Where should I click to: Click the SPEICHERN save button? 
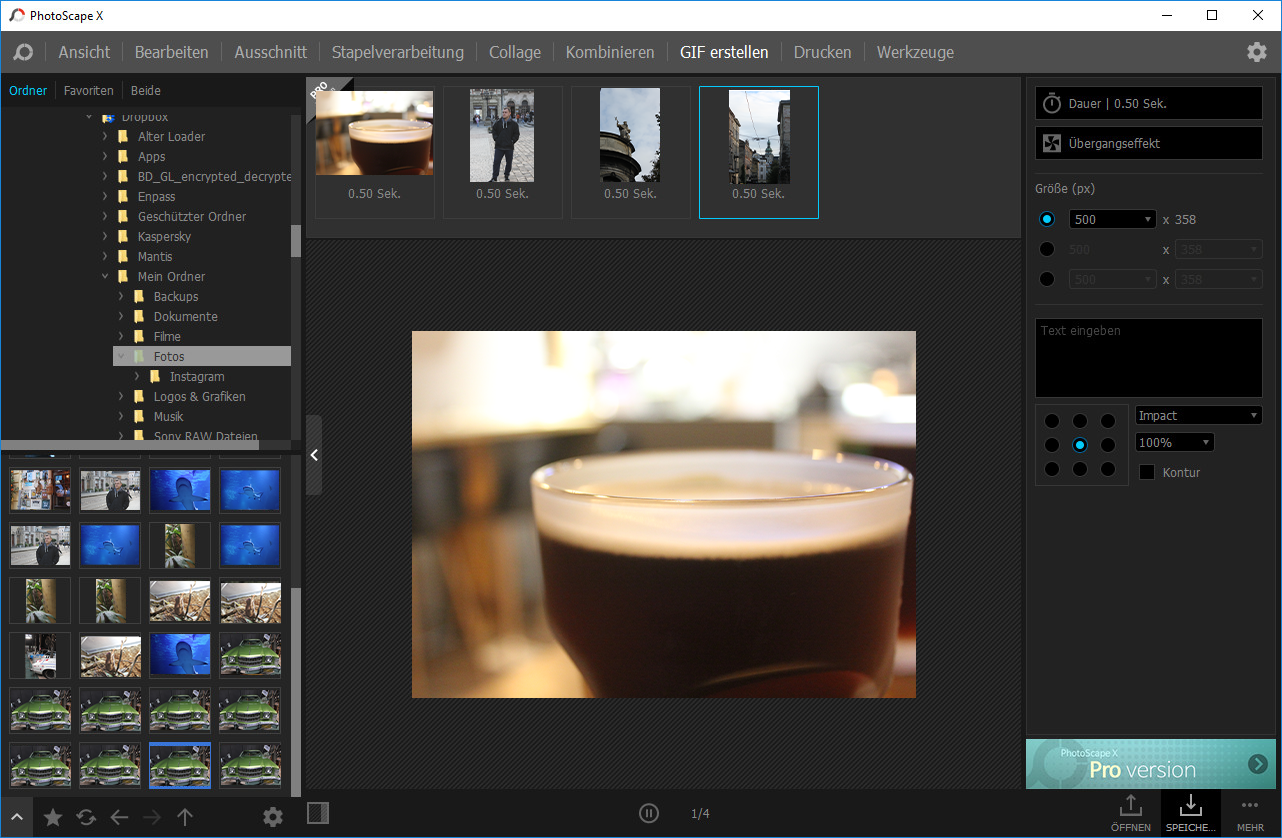[1190, 813]
